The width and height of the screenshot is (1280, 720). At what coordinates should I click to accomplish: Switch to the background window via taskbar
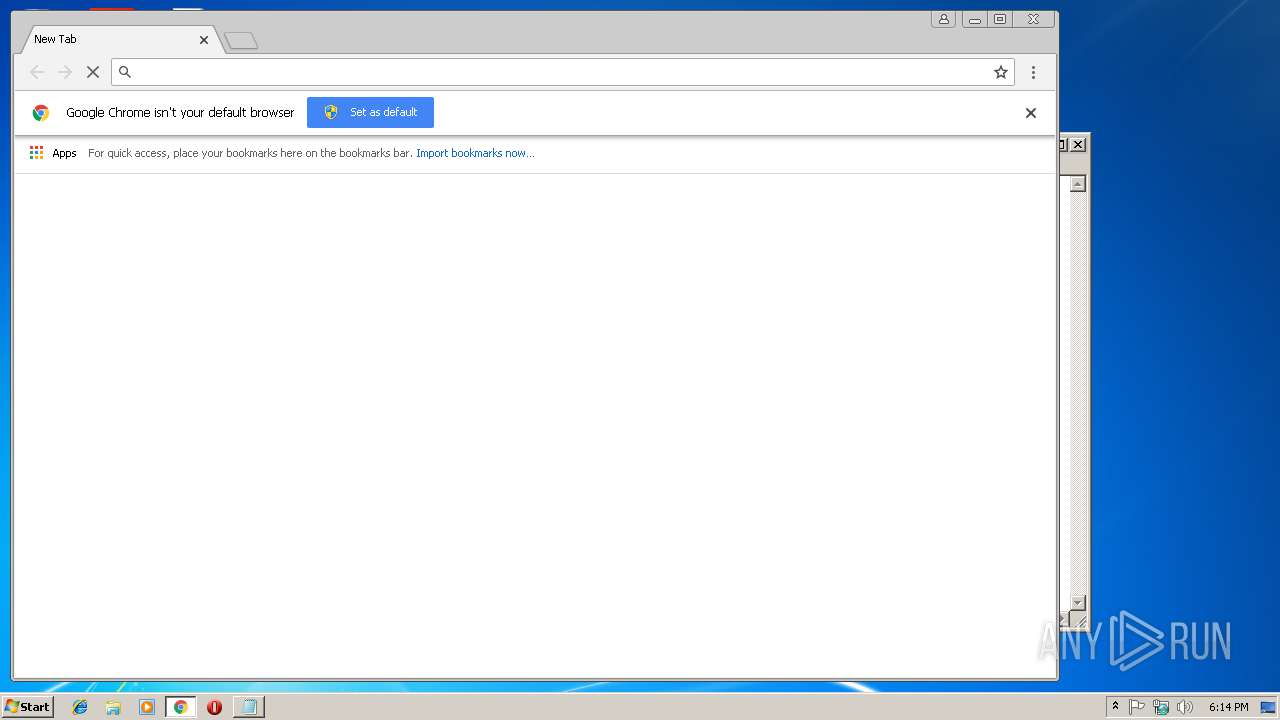pyautogui.click(x=249, y=707)
